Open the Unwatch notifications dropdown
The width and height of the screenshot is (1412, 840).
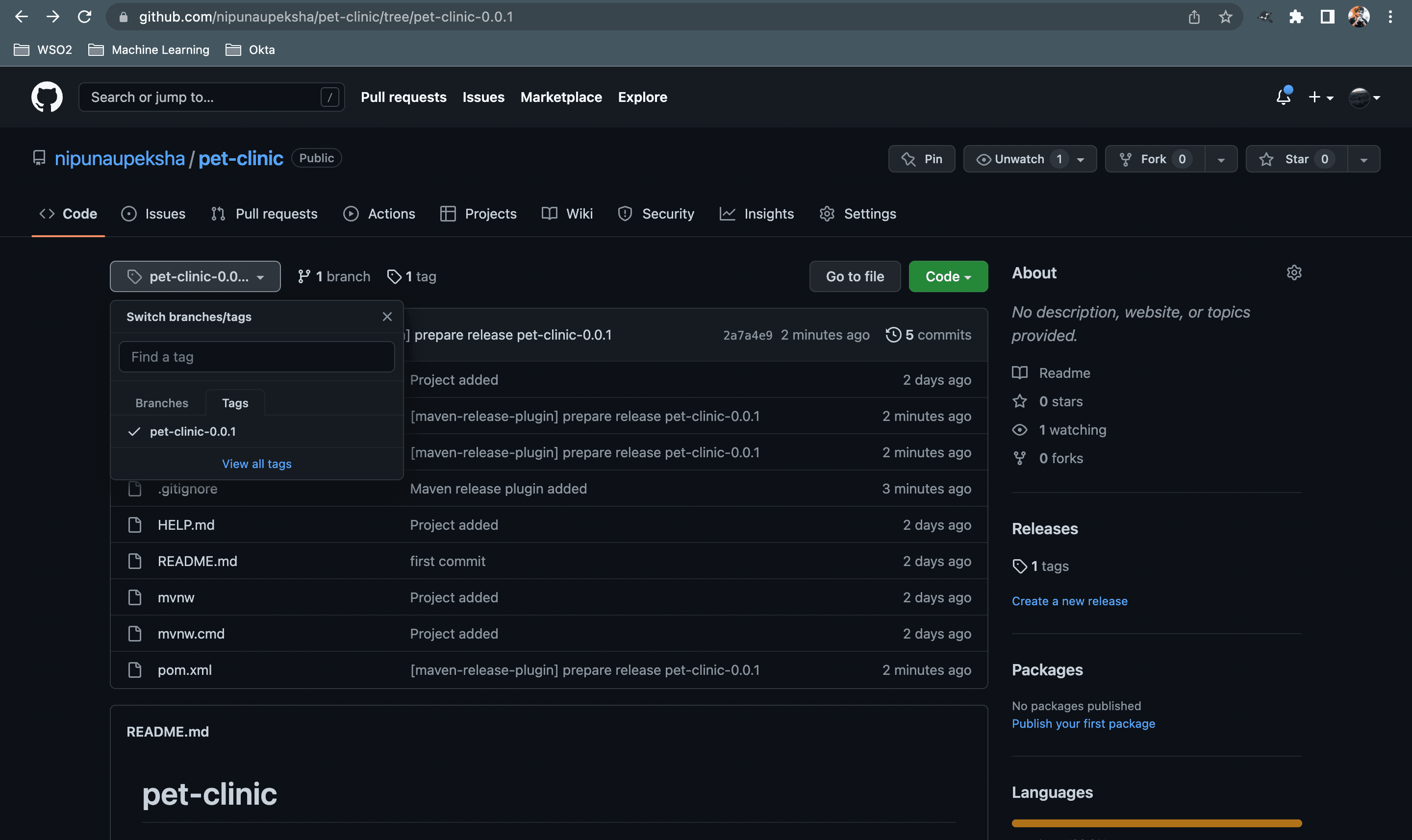(1030, 159)
